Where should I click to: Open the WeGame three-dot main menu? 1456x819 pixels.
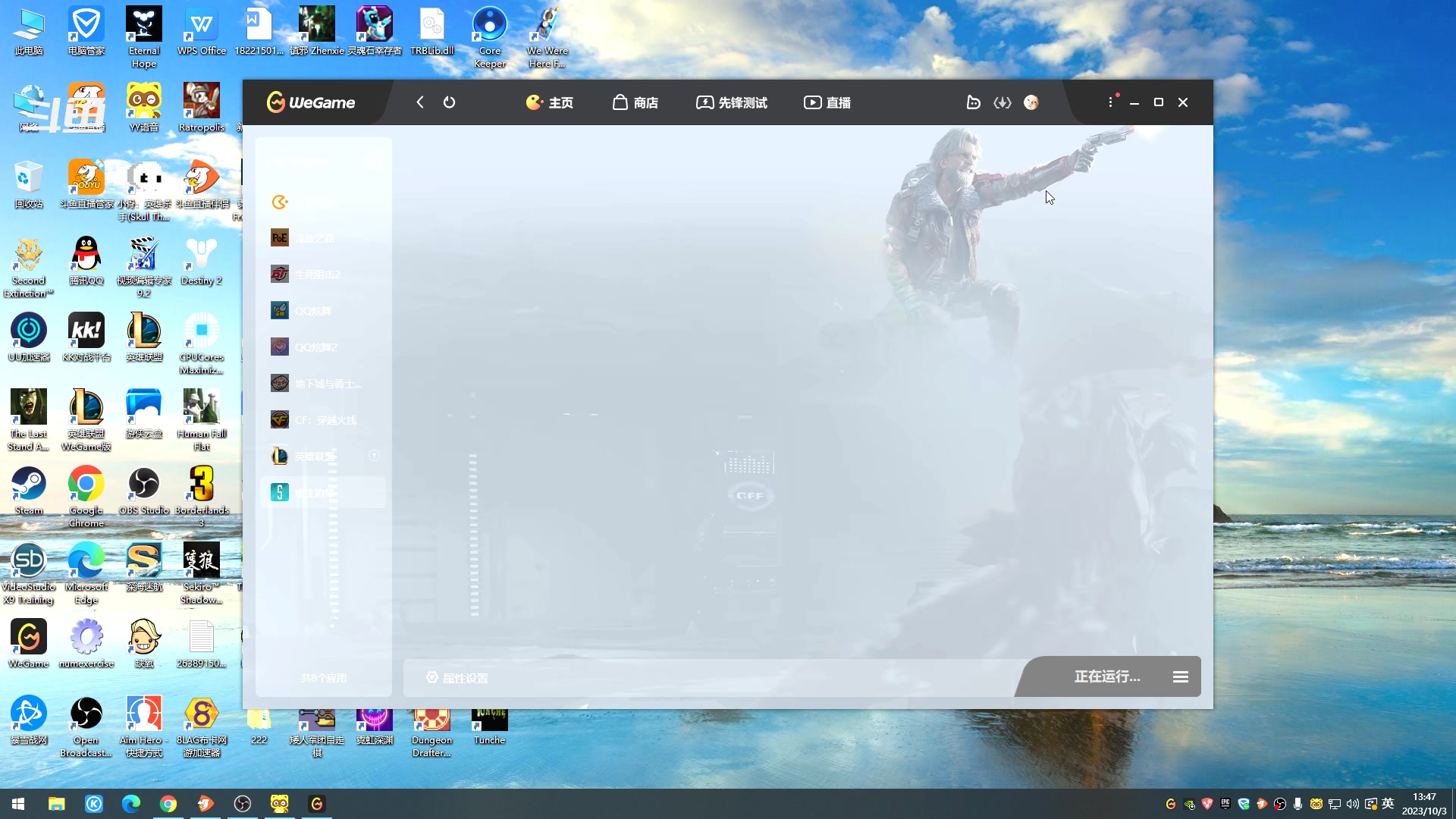(1111, 102)
